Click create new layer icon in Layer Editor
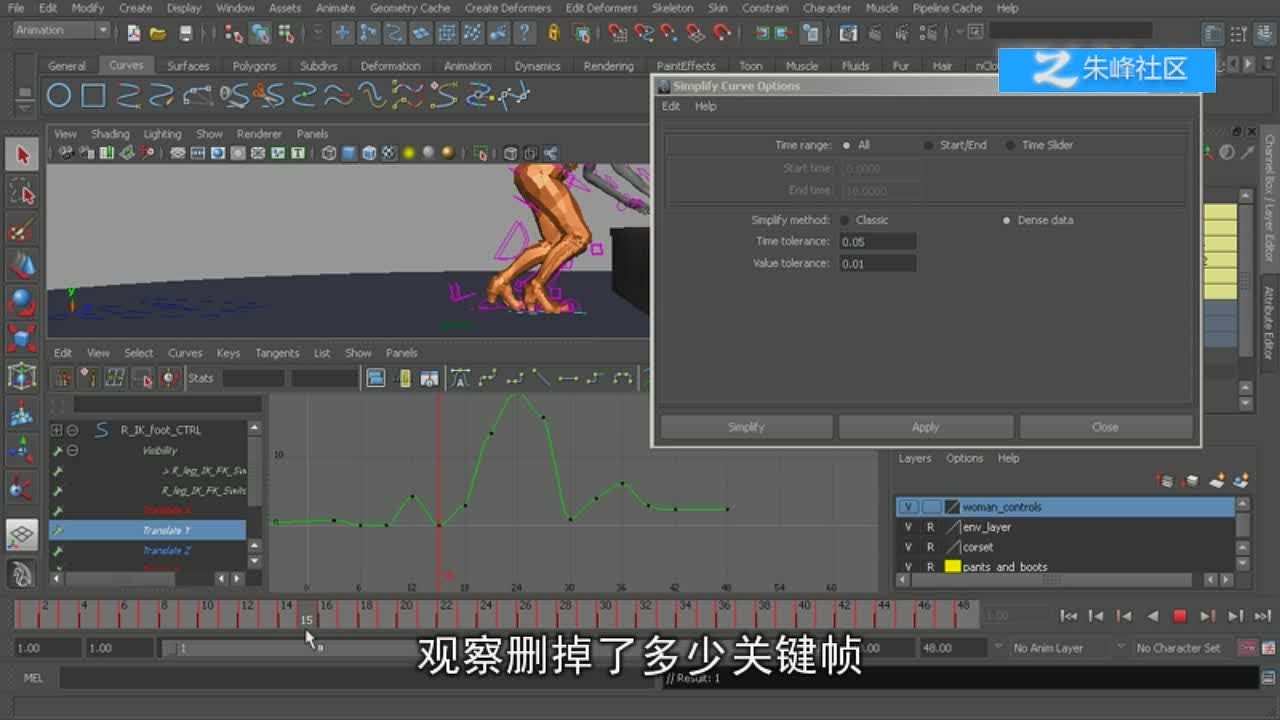This screenshot has height=720, width=1280. pyautogui.click(x=1217, y=481)
